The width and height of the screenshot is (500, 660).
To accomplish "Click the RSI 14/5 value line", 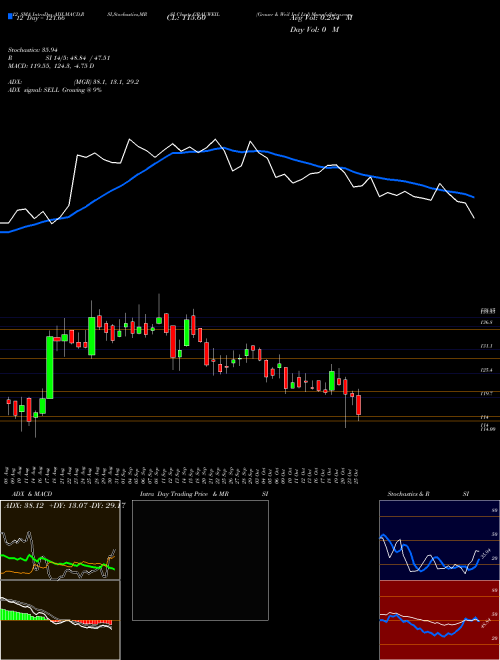I will coord(59,58).
